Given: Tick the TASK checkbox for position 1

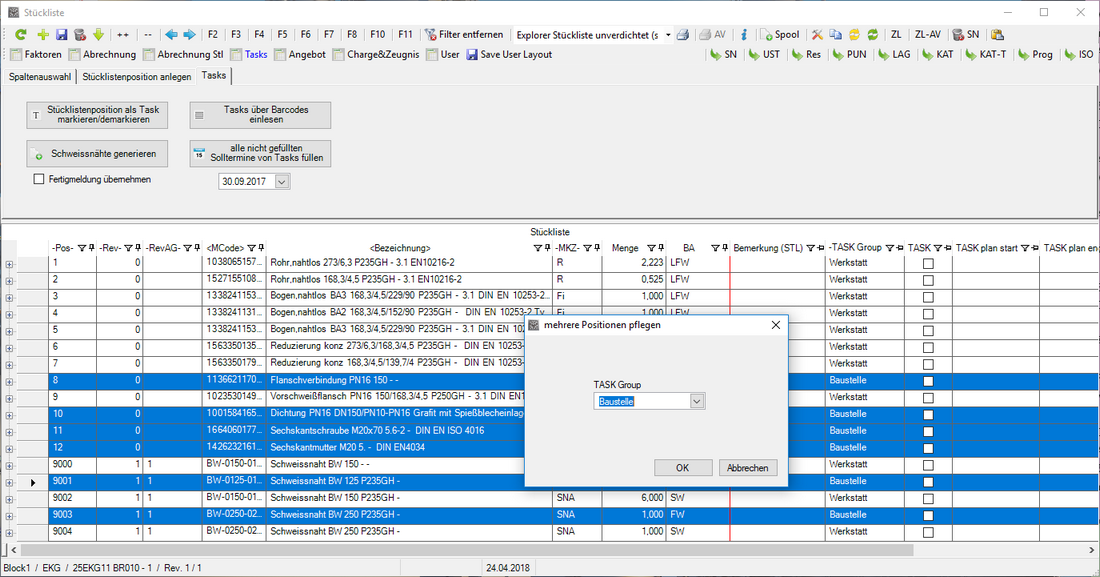Looking at the screenshot, I should point(928,264).
